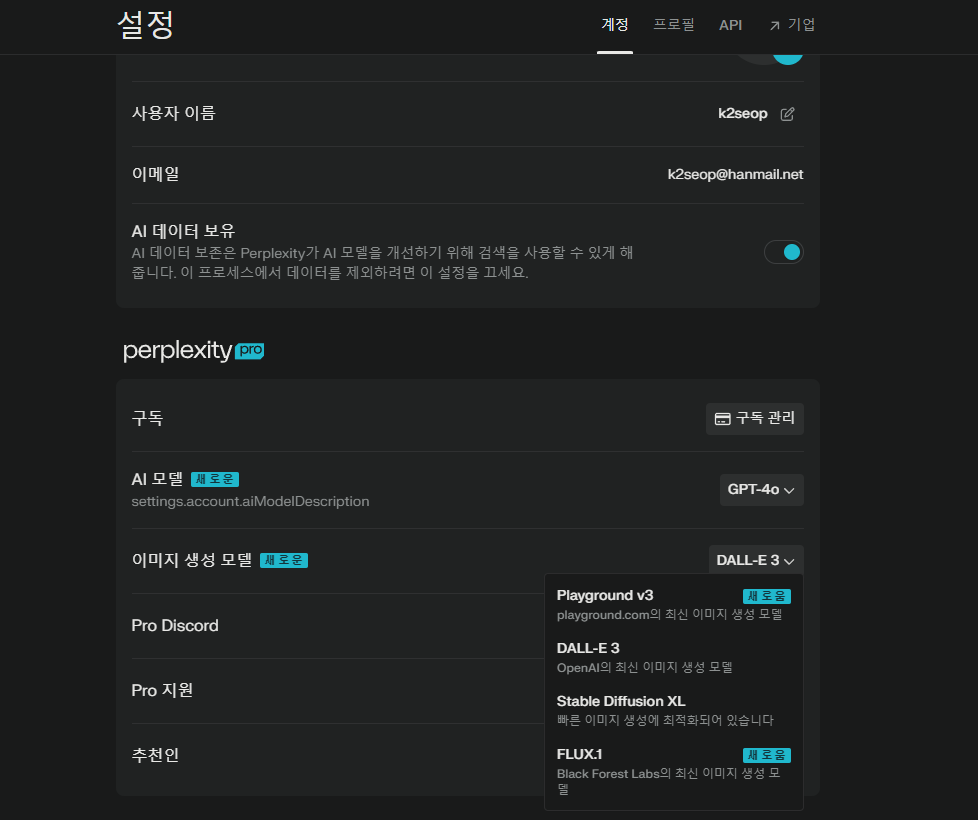
Task: Open the API tab
Action: pos(730,25)
